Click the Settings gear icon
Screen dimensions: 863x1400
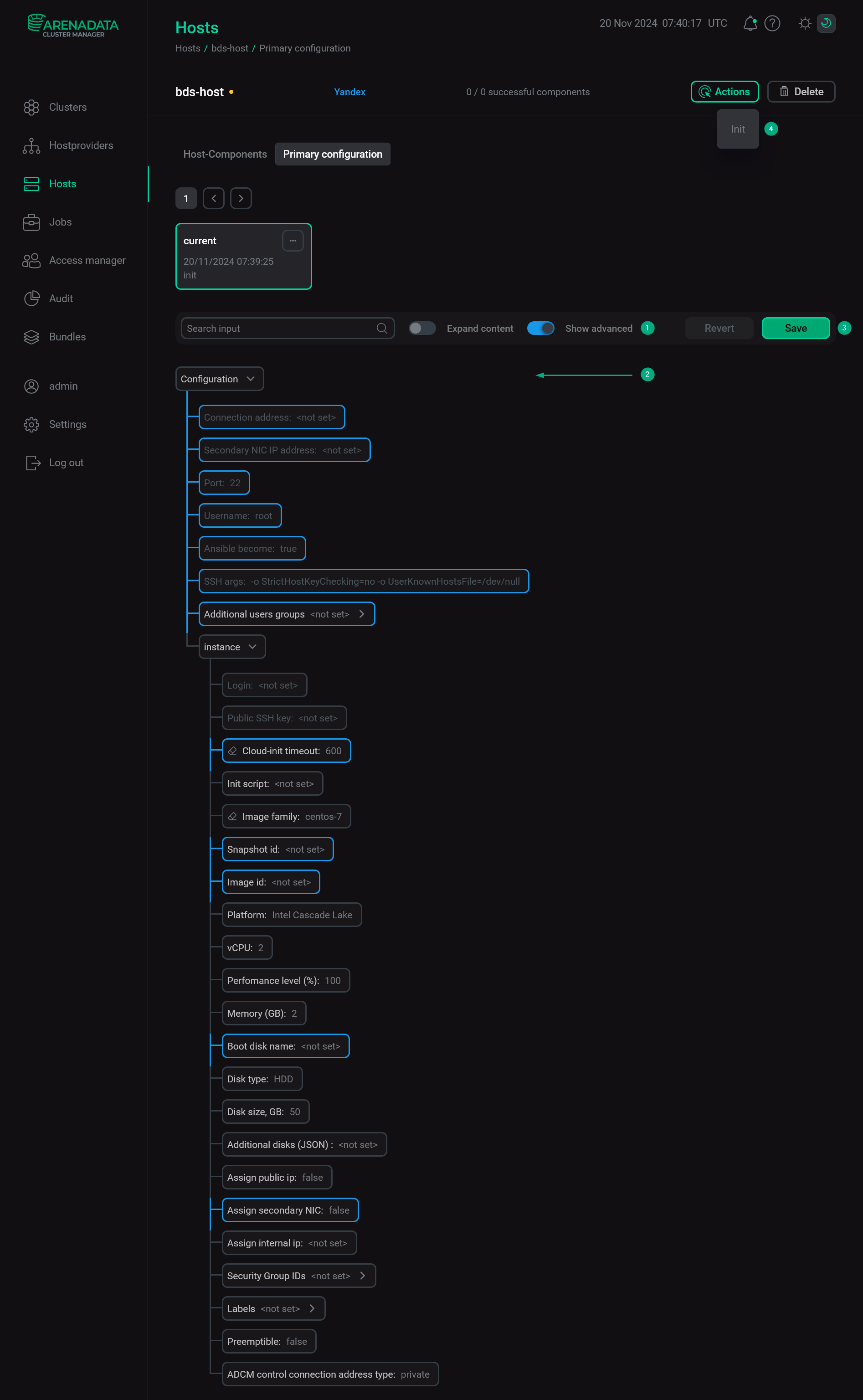click(x=31, y=425)
